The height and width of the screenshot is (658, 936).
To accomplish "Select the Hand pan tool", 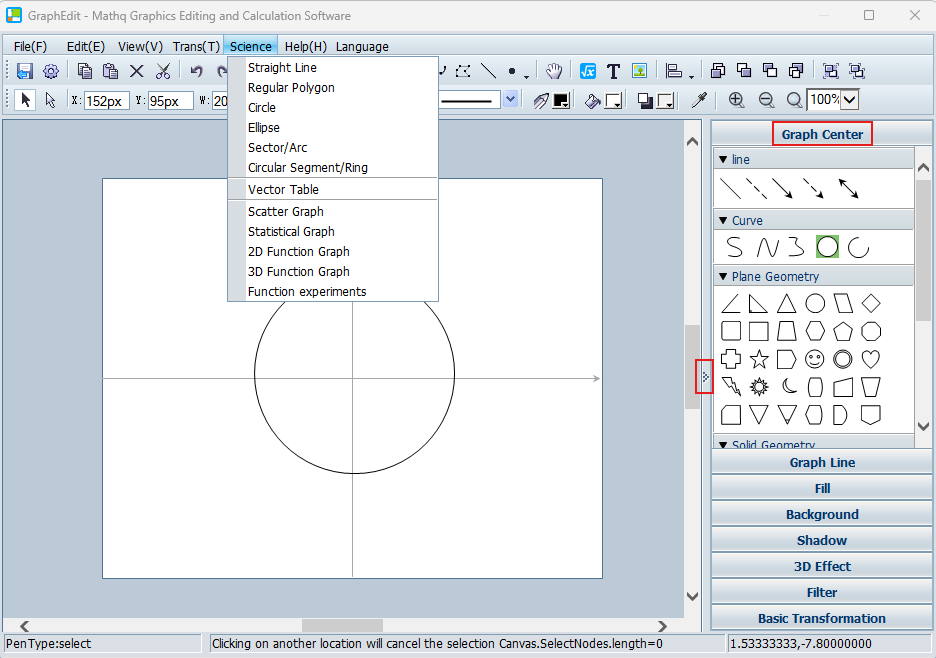I will 553,71.
